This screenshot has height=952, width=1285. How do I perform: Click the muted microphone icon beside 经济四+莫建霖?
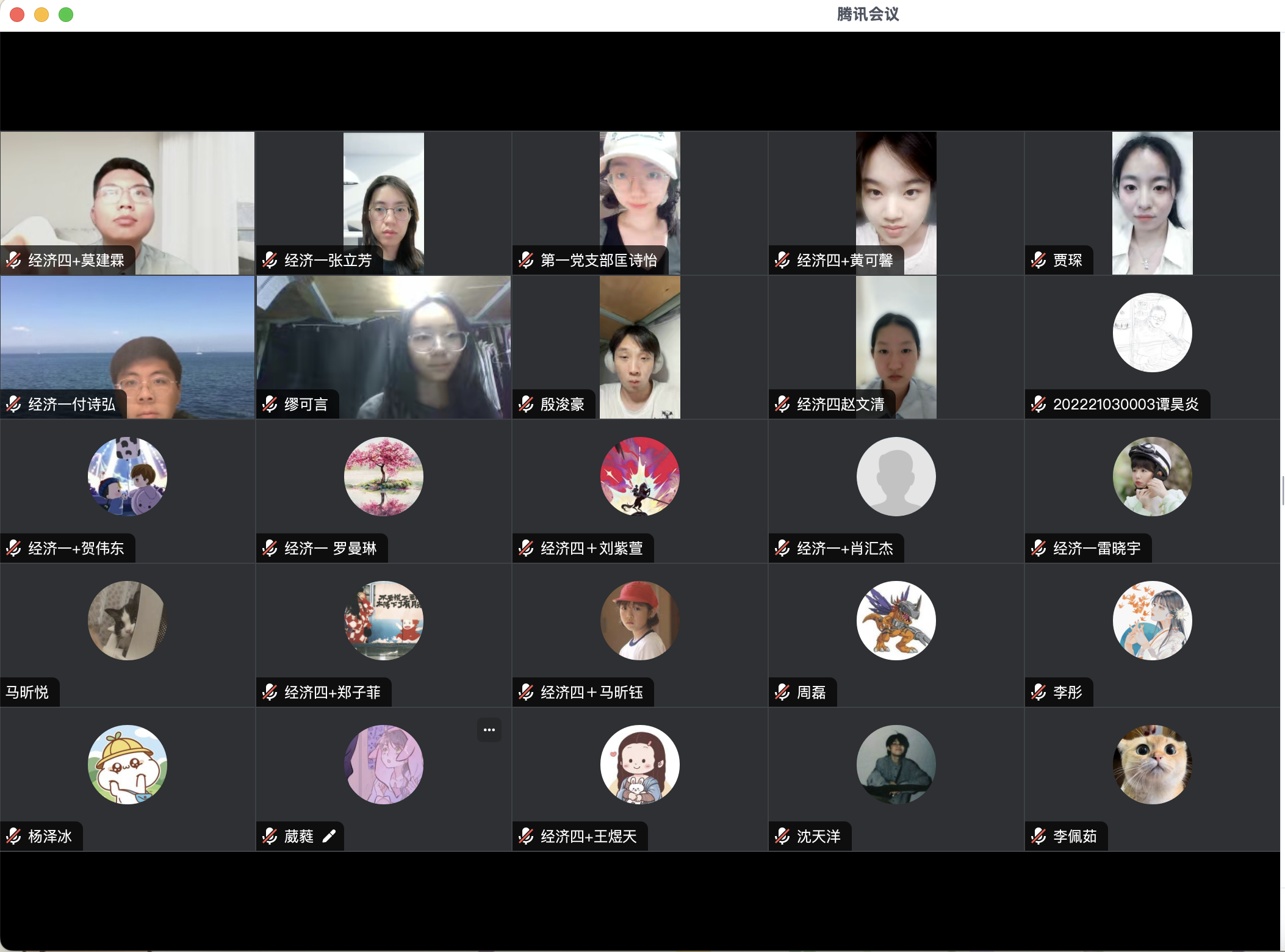click(x=13, y=260)
